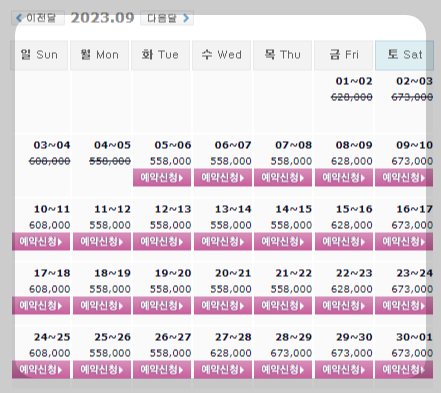
Task: Request reservation for 14~15
Action: (x=283, y=241)
